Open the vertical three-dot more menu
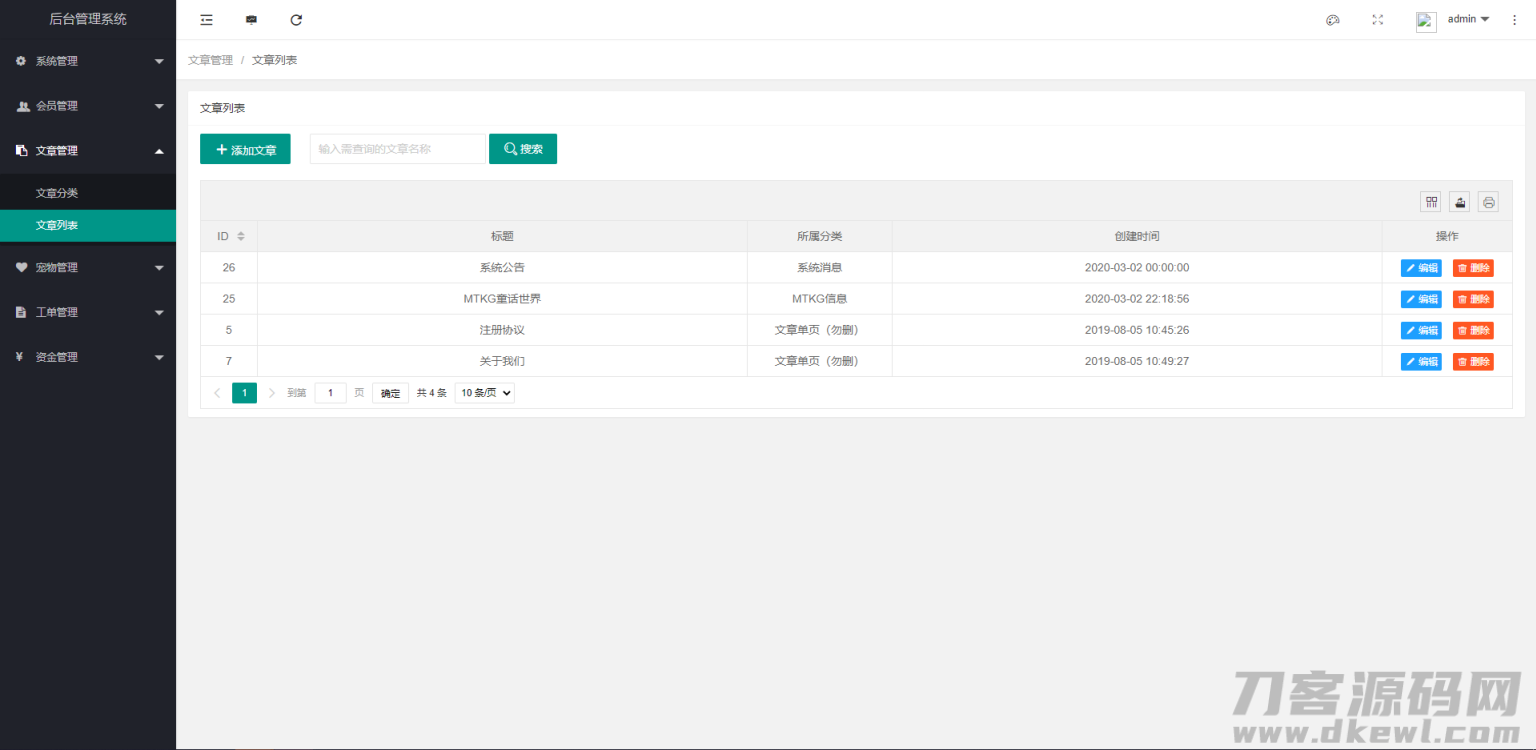1536x750 pixels. click(1514, 20)
